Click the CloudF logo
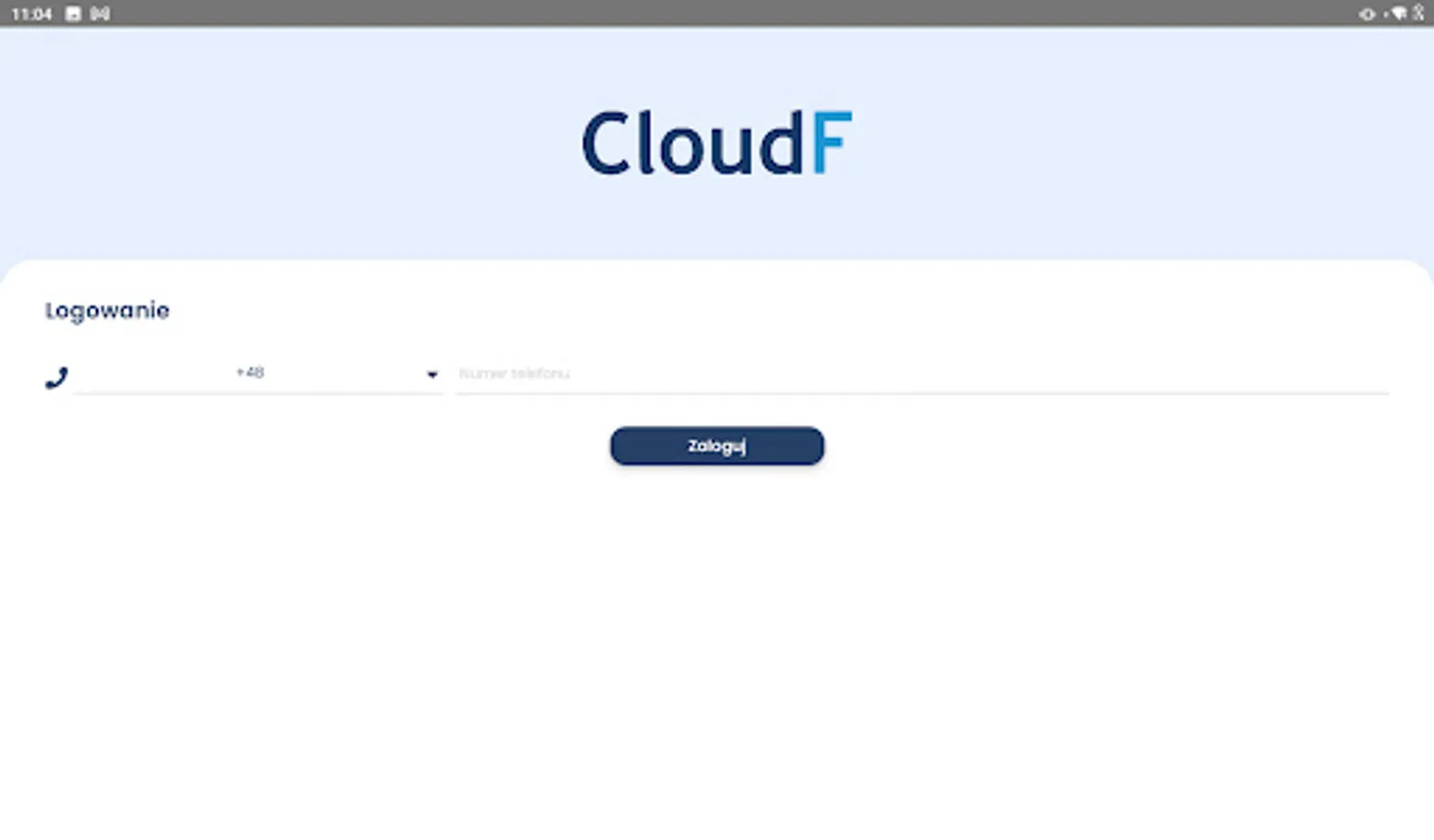Image resolution: width=1434 pixels, height=840 pixels. 717,143
